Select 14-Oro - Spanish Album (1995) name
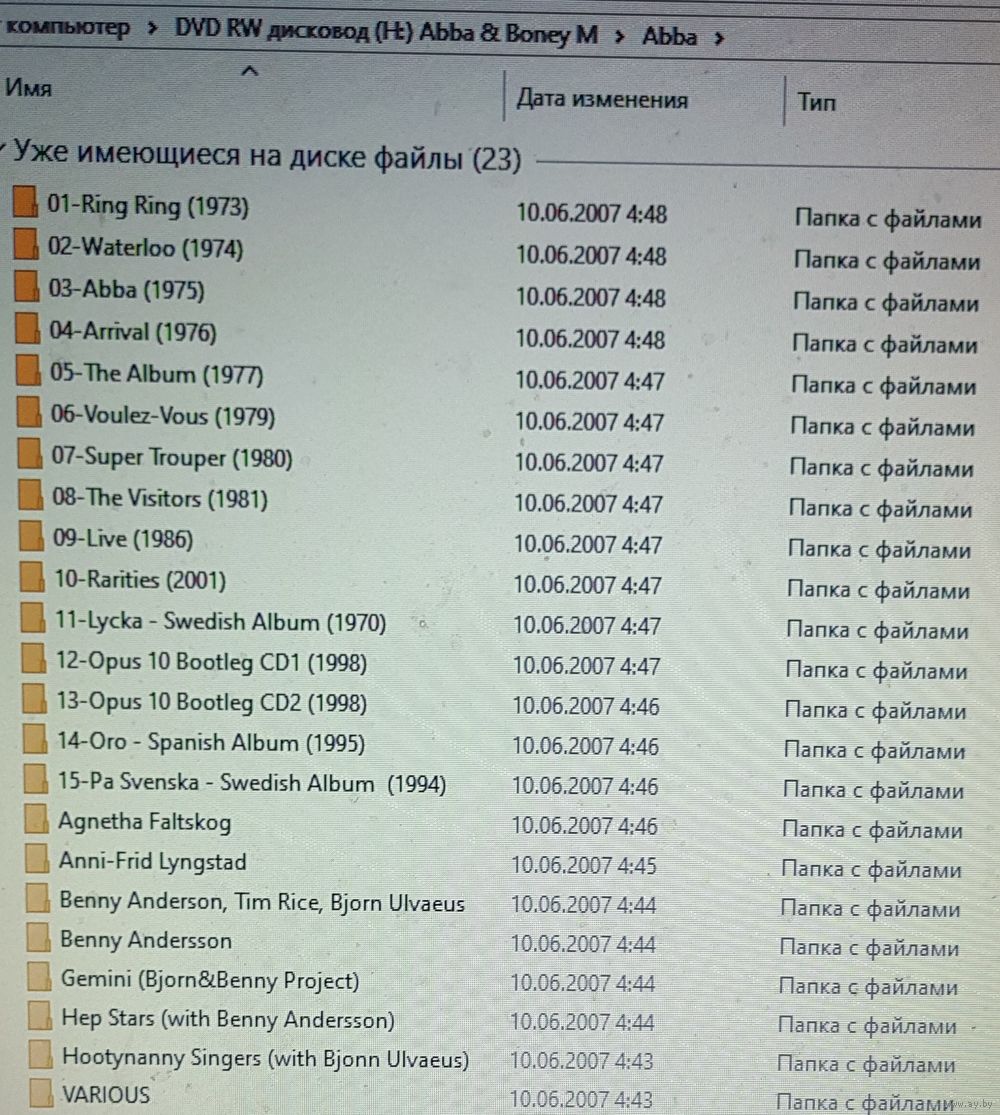Viewport: 1000px width, 1115px height. (211, 742)
